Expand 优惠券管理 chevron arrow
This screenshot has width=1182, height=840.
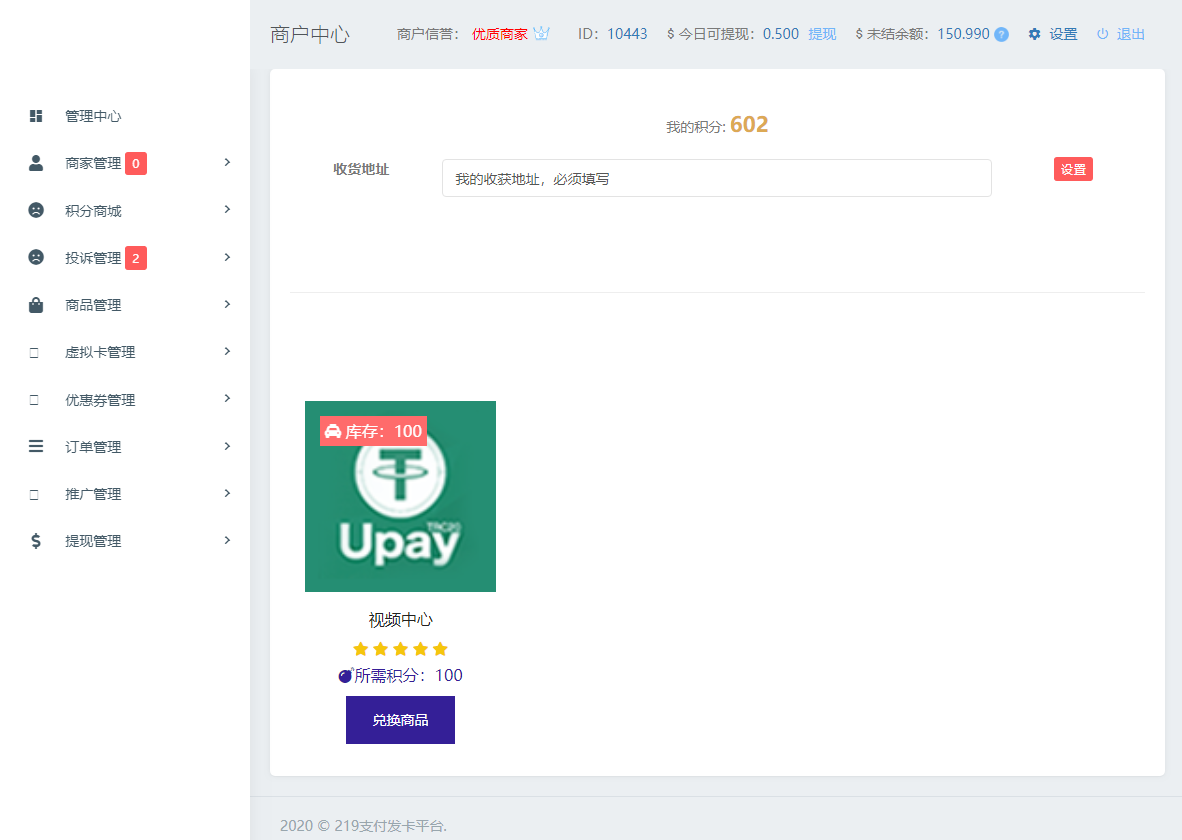coord(227,398)
